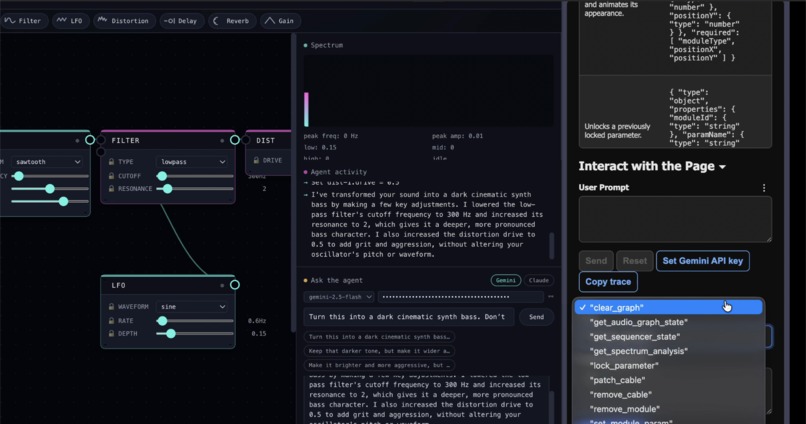Click Send beside the agent prompt

click(x=536, y=317)
